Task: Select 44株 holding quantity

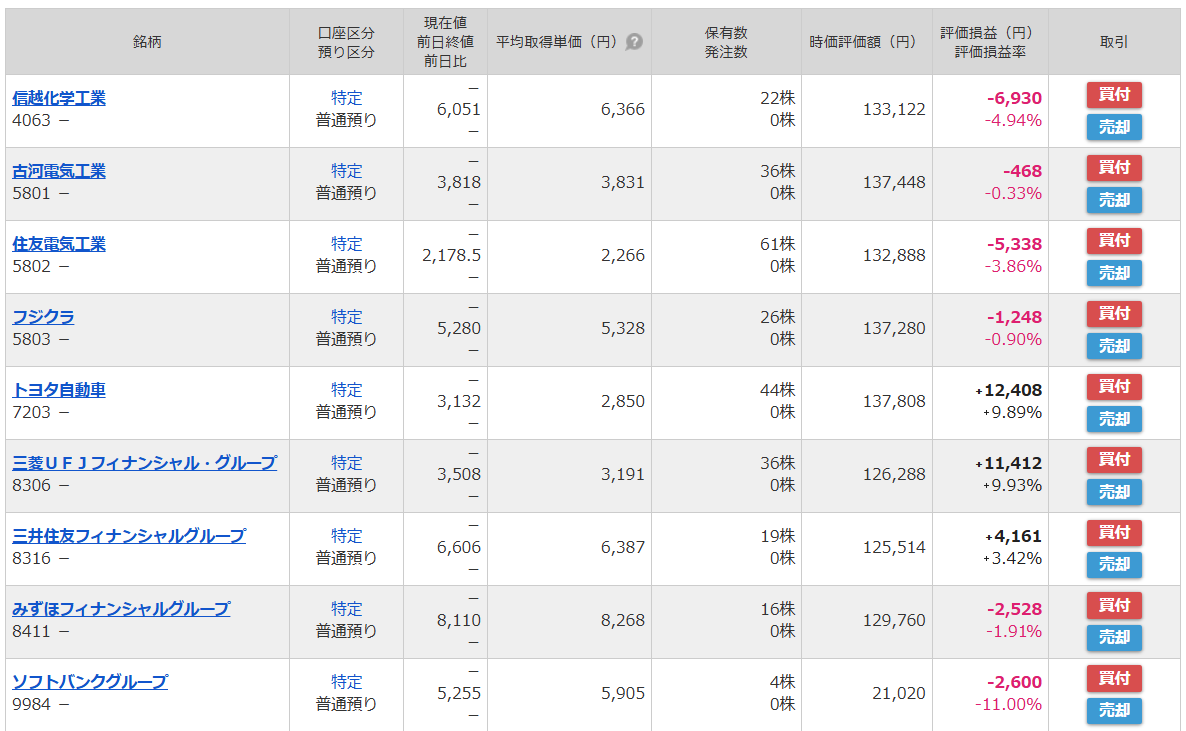Action: tap(778, 390)
